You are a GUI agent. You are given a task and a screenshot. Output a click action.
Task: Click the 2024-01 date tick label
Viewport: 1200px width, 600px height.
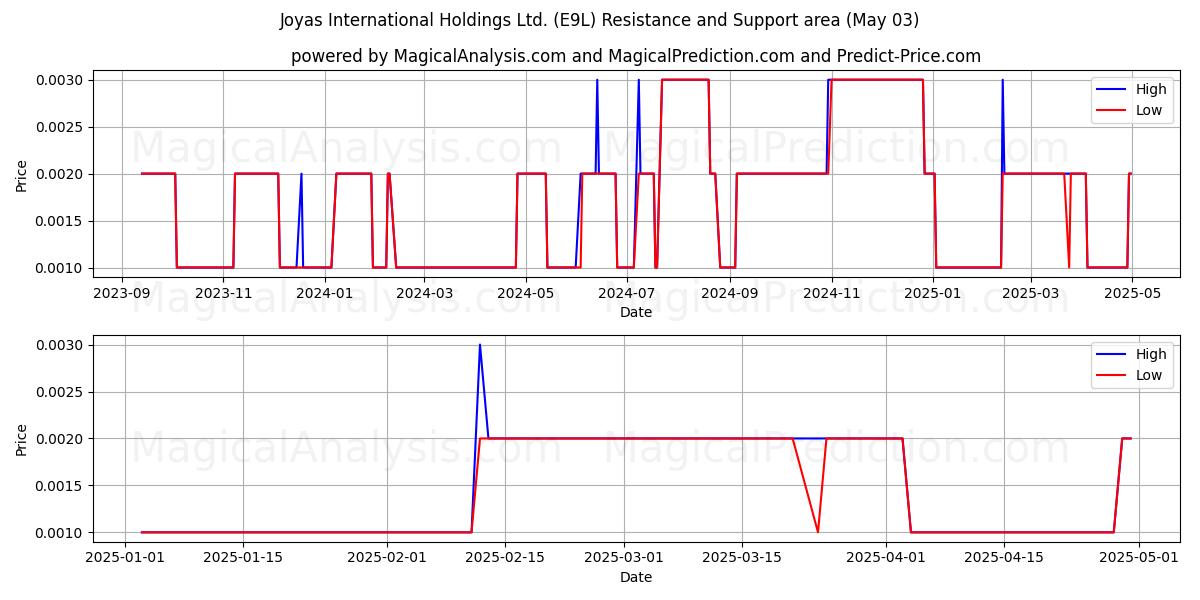324,293
